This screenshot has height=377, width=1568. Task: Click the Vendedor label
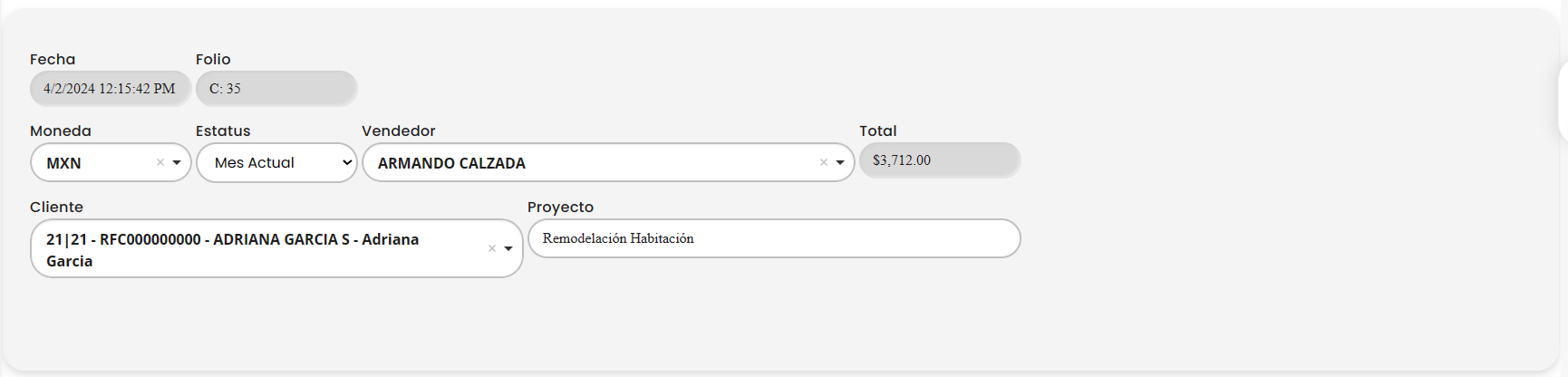399,131
